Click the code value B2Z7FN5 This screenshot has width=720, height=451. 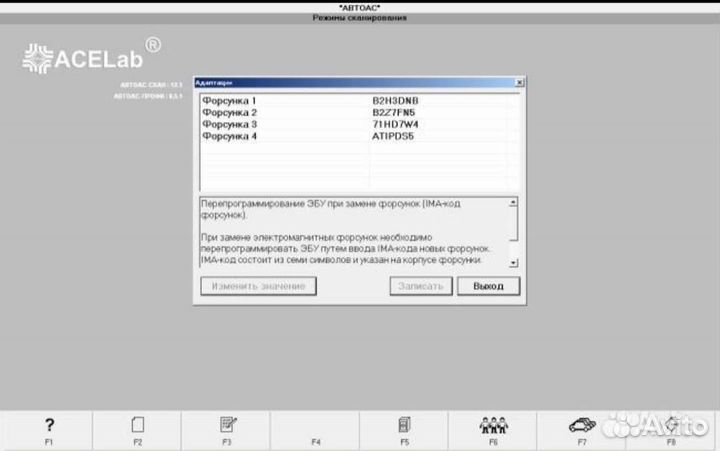(x=394, y=113)
